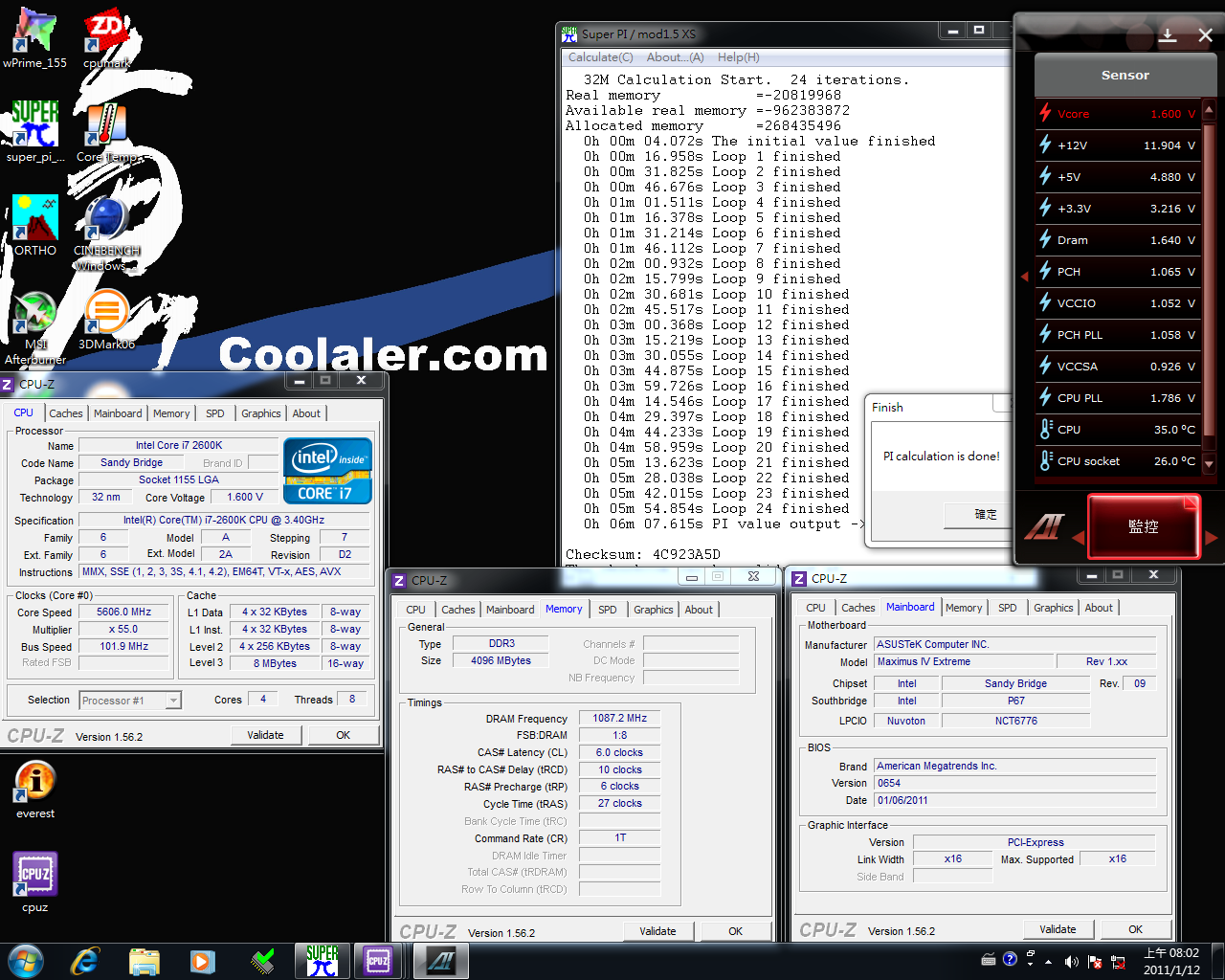Click OK in right CPU-Z window
This screenshot has height=980, width=1225.
pyautogui.click(x=1136, y=929)
